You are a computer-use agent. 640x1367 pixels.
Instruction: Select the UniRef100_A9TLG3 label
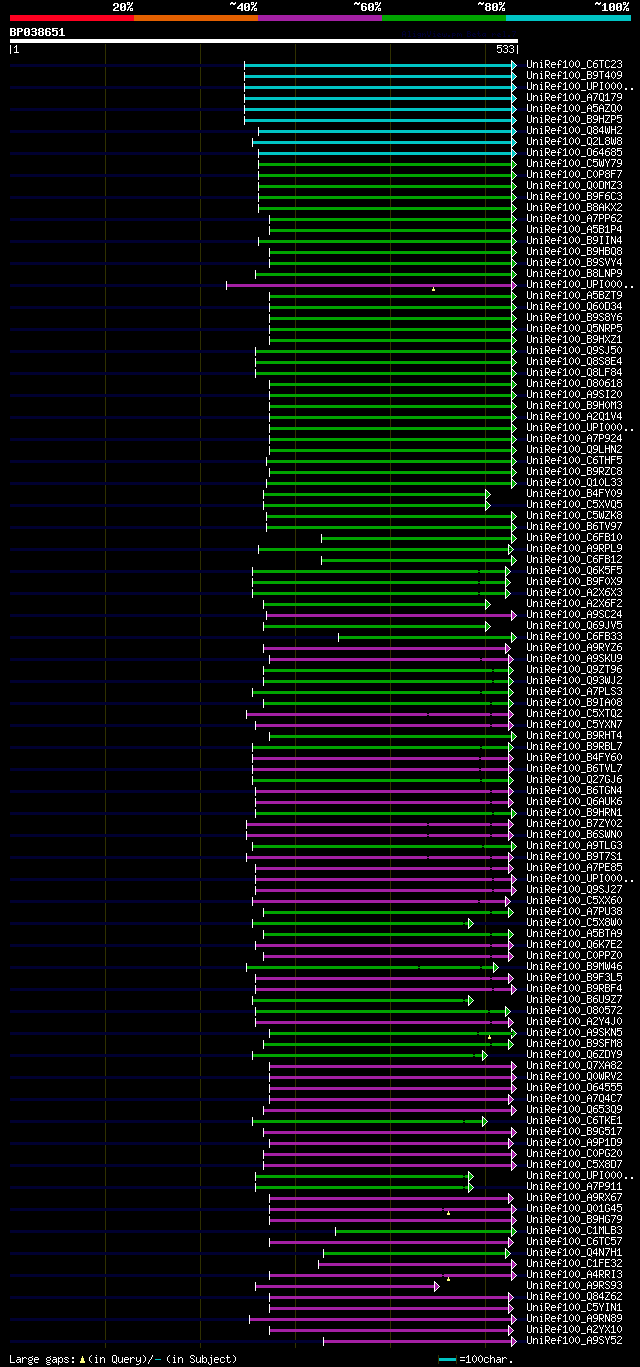pyautogui.click(x=574, y=846)
